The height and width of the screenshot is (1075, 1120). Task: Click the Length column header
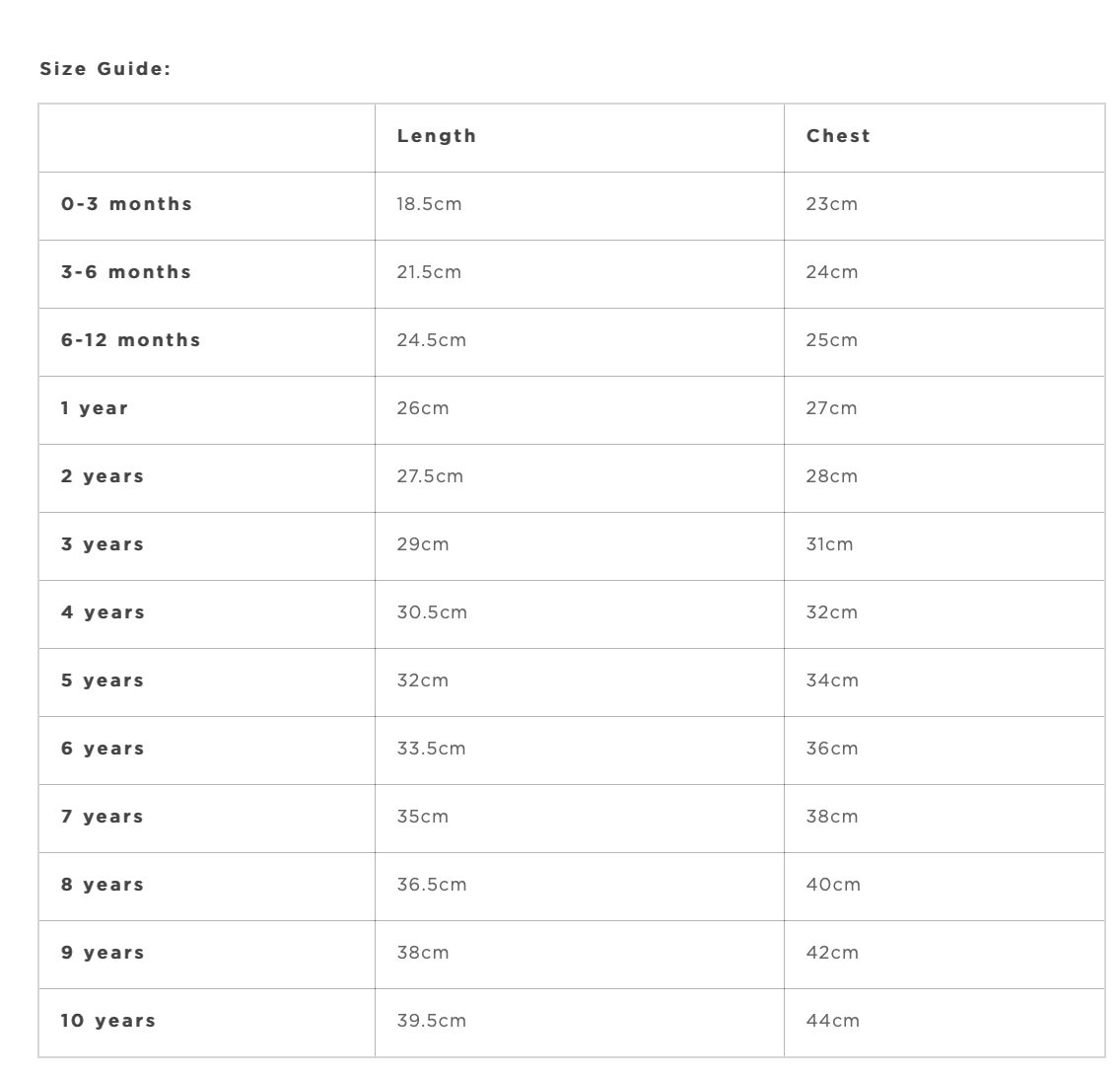(x=437, y=136)
